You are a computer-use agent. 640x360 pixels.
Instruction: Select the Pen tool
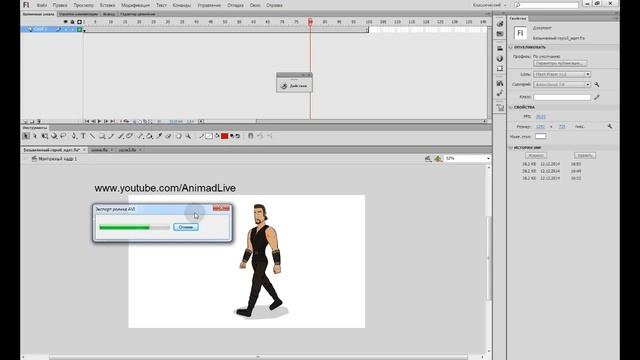(74, 136)
